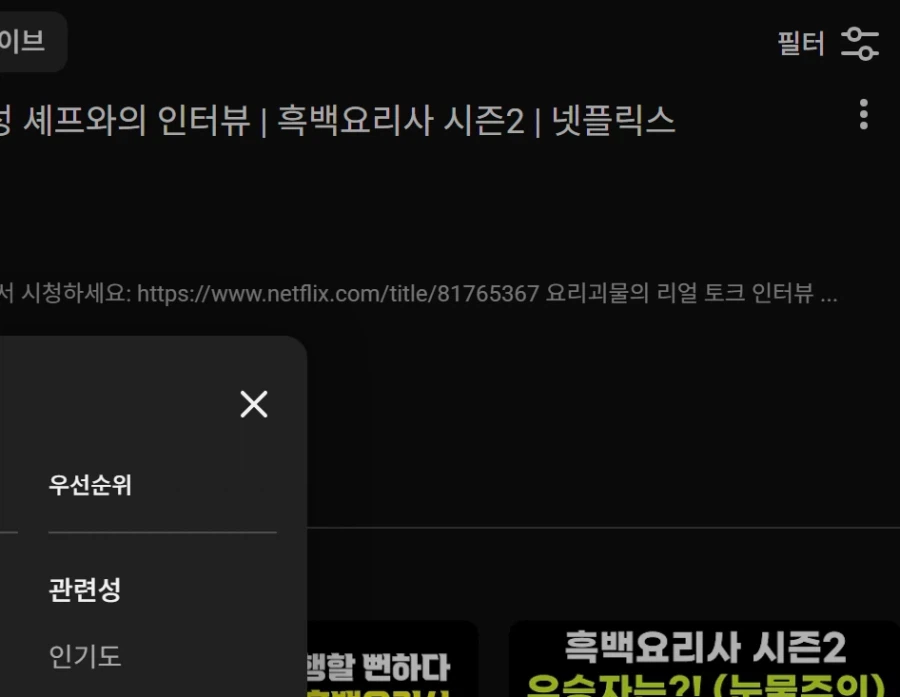Click the 우선순위 section header in dialog
This screenshot has width=900, height=697.
tap(91, 485)
